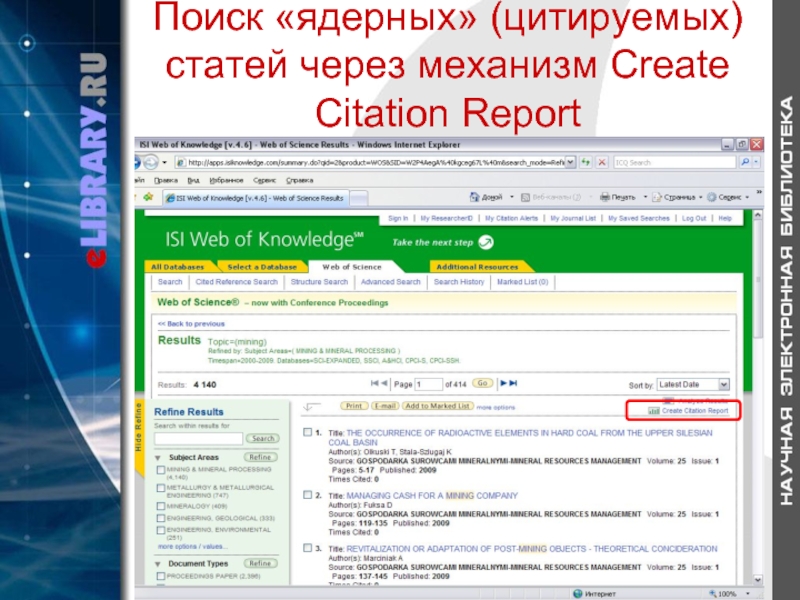Screen dimensions: 800x600
Task: Select the Proceedings Paper checkbox
Action: pyautogui.click(x=161, y=576)
